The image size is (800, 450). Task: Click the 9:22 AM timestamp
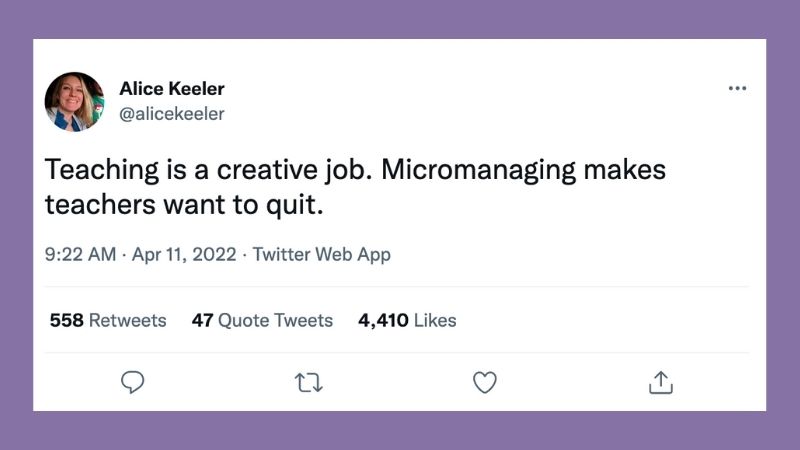(x=81, y=254)
